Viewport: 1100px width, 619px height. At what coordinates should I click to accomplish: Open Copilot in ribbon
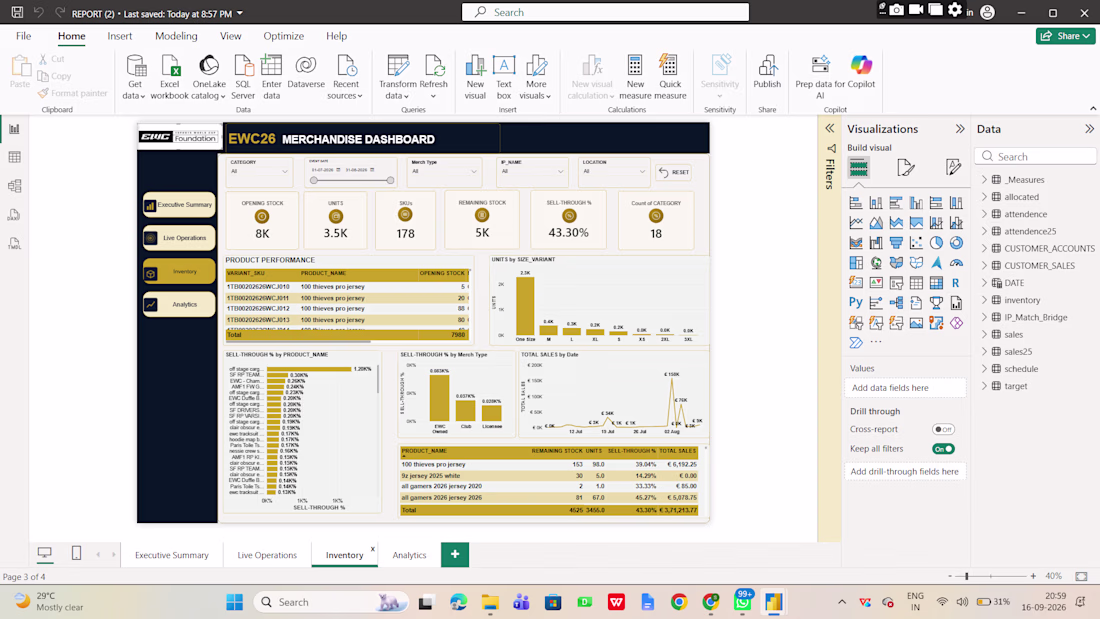[x=861, y=72]
